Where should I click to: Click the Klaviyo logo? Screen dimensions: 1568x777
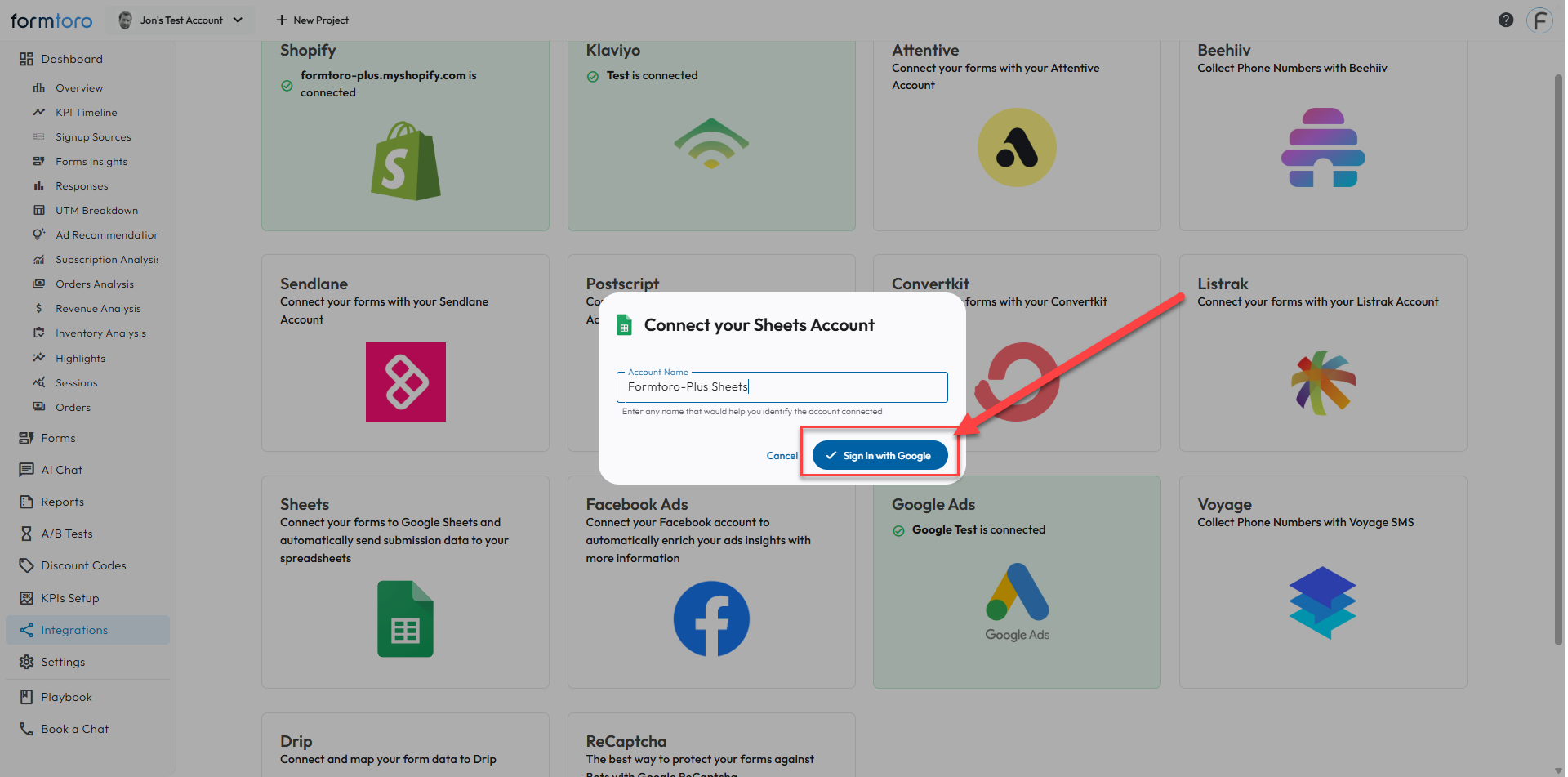click(711, 143)
